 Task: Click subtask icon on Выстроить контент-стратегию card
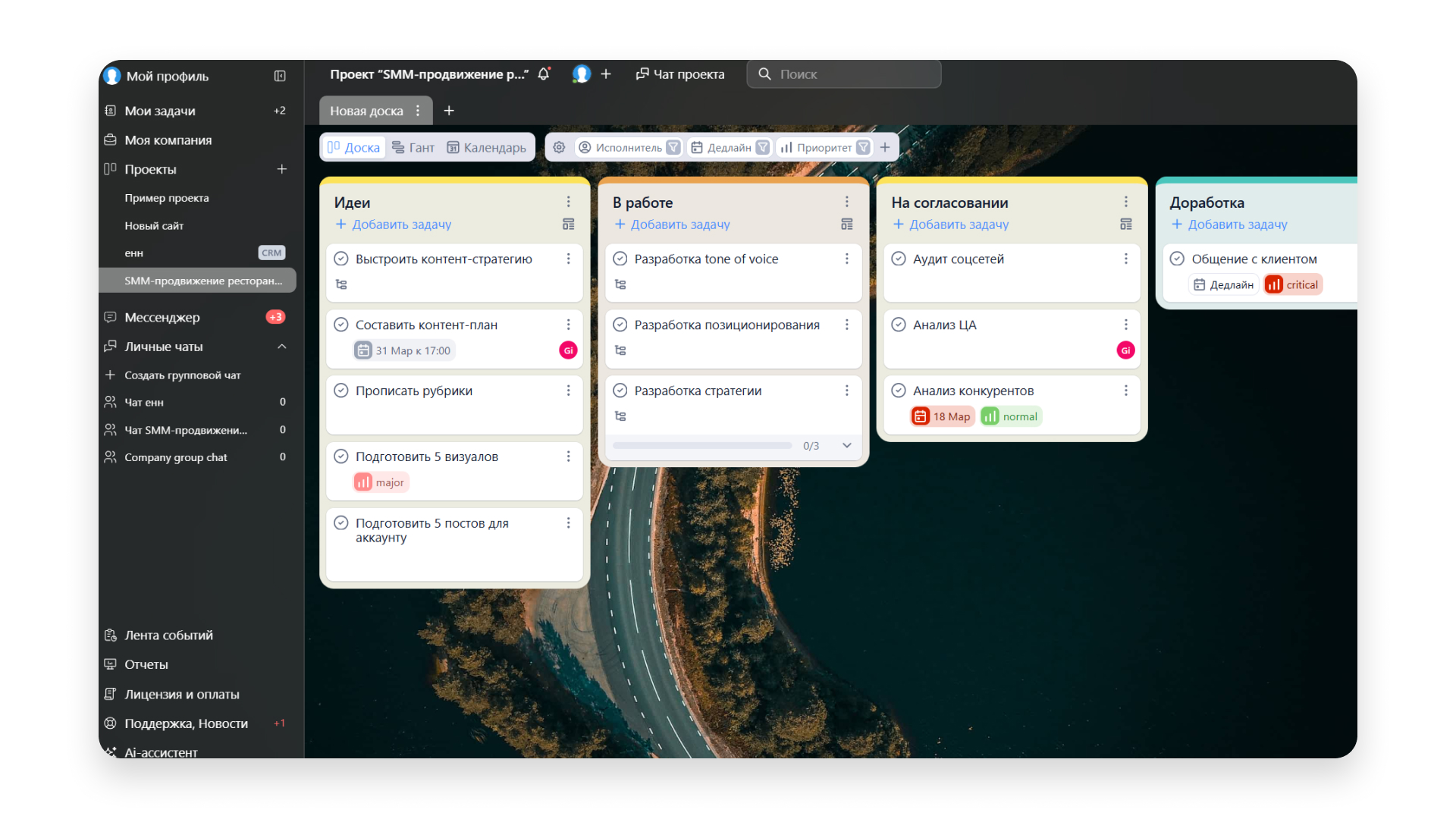341,284
